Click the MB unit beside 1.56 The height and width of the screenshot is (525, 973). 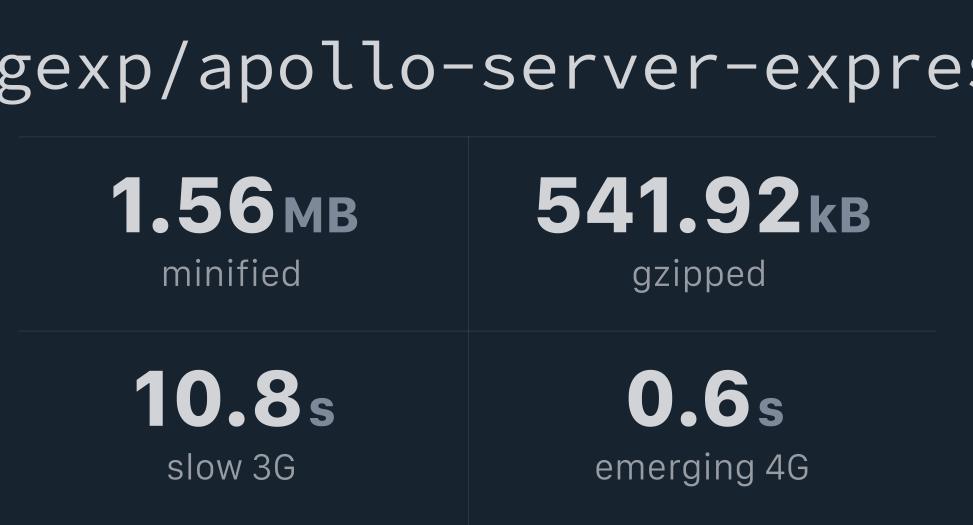click(320, 214)
